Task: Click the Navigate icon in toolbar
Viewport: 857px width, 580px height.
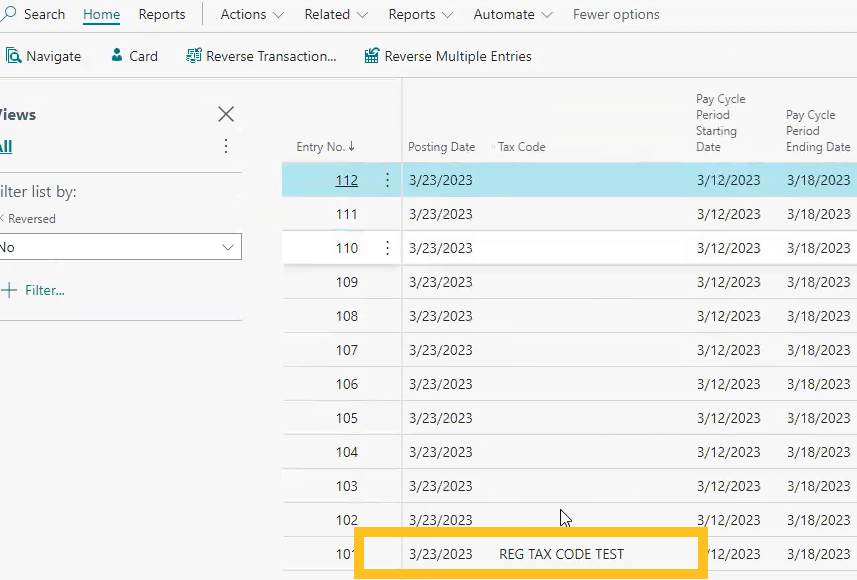Action: click(13, 56)
